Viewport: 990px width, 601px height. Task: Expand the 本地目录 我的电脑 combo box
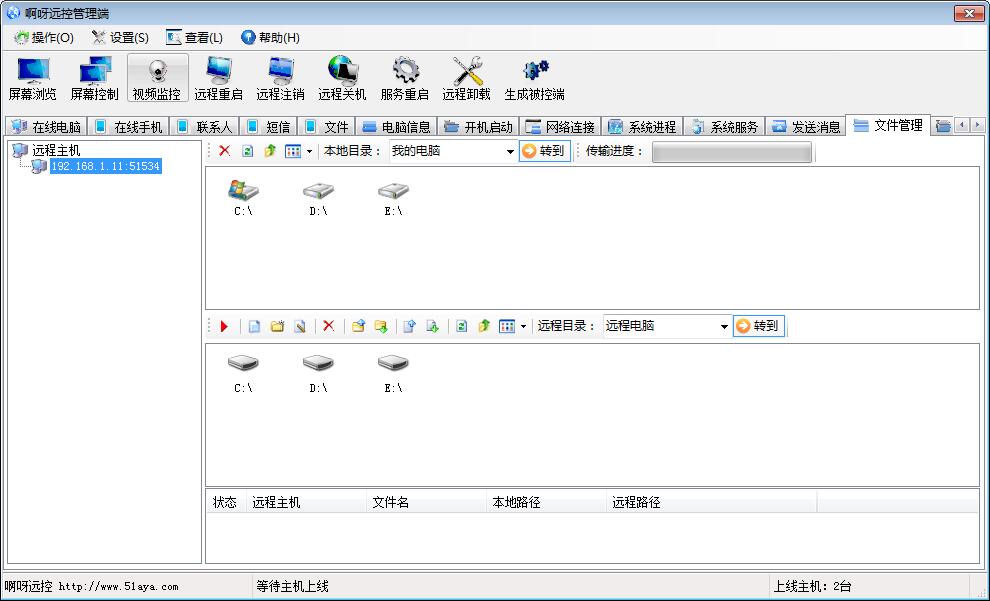pos(510,152)
